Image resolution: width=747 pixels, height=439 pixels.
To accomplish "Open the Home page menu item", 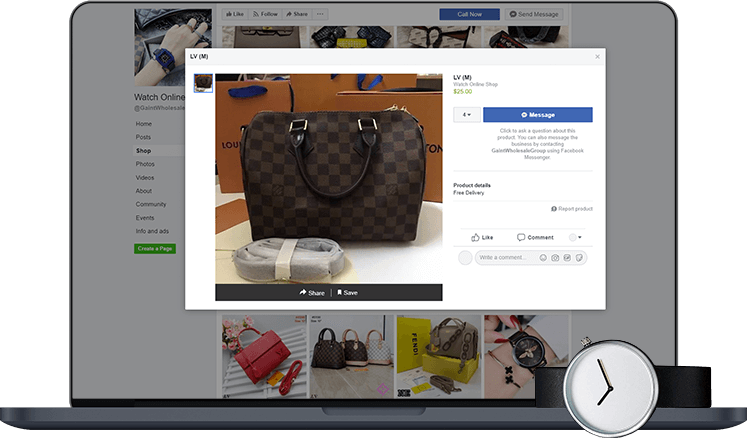I will click(x=143, y=124).
